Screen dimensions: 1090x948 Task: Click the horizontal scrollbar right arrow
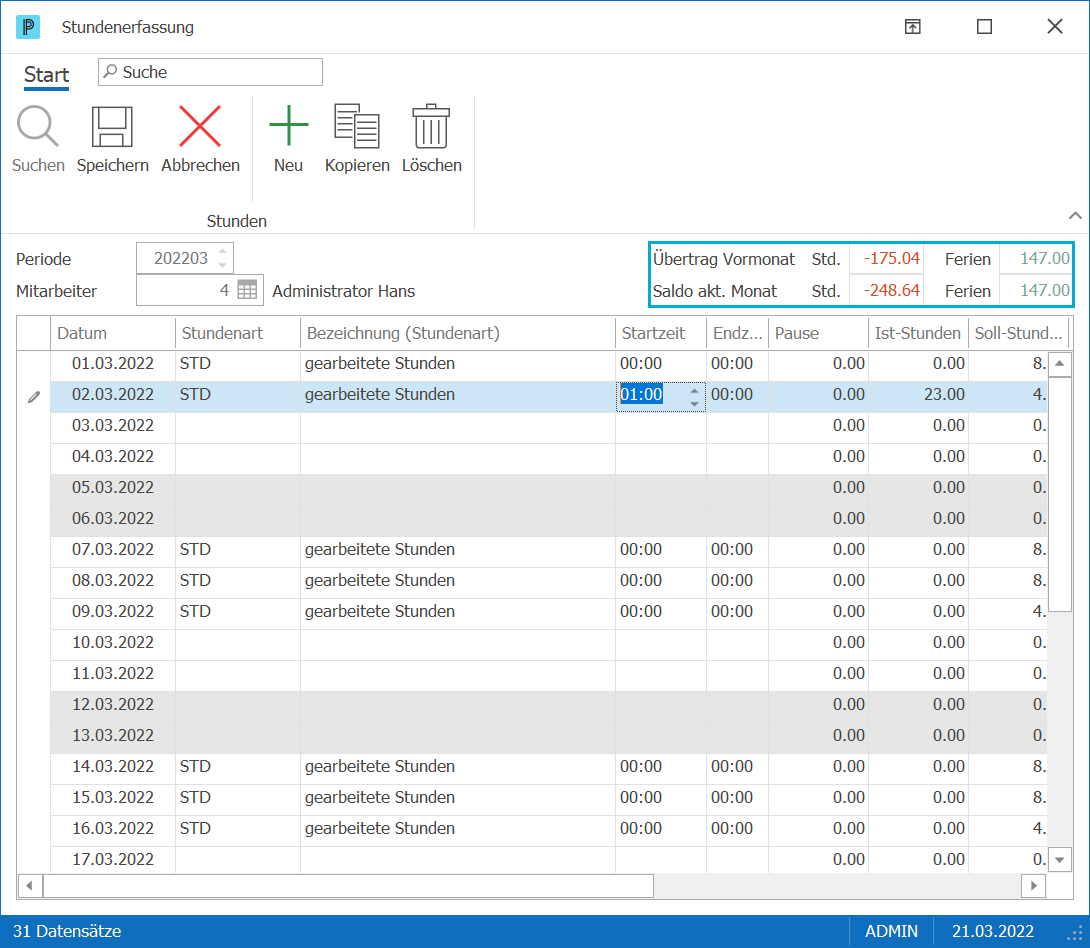click(x=1034, y=885)
